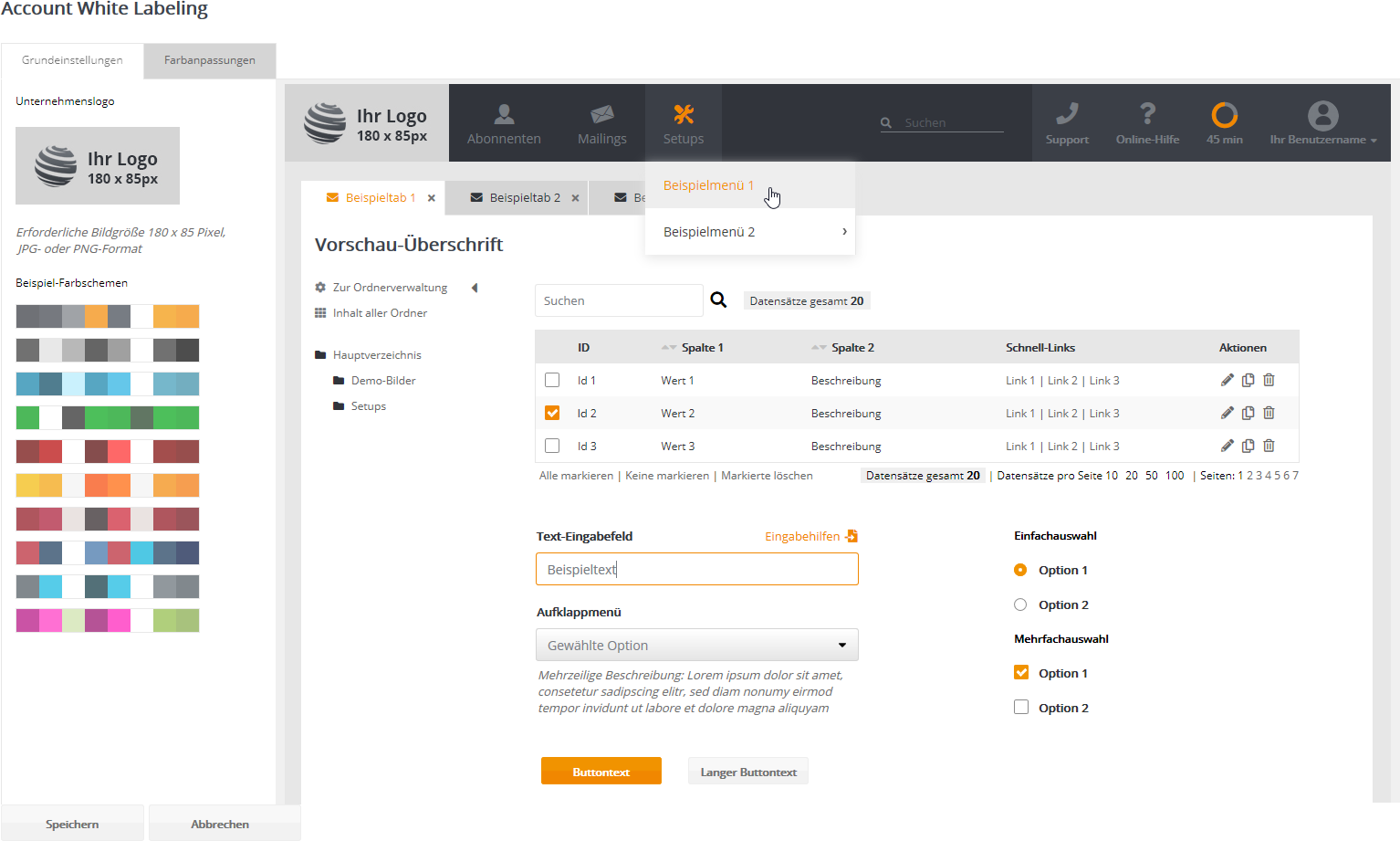Screen dimensions: 1400x841
Task: Click the trash delete icon for Id 3
Action: click(1269, 446)
